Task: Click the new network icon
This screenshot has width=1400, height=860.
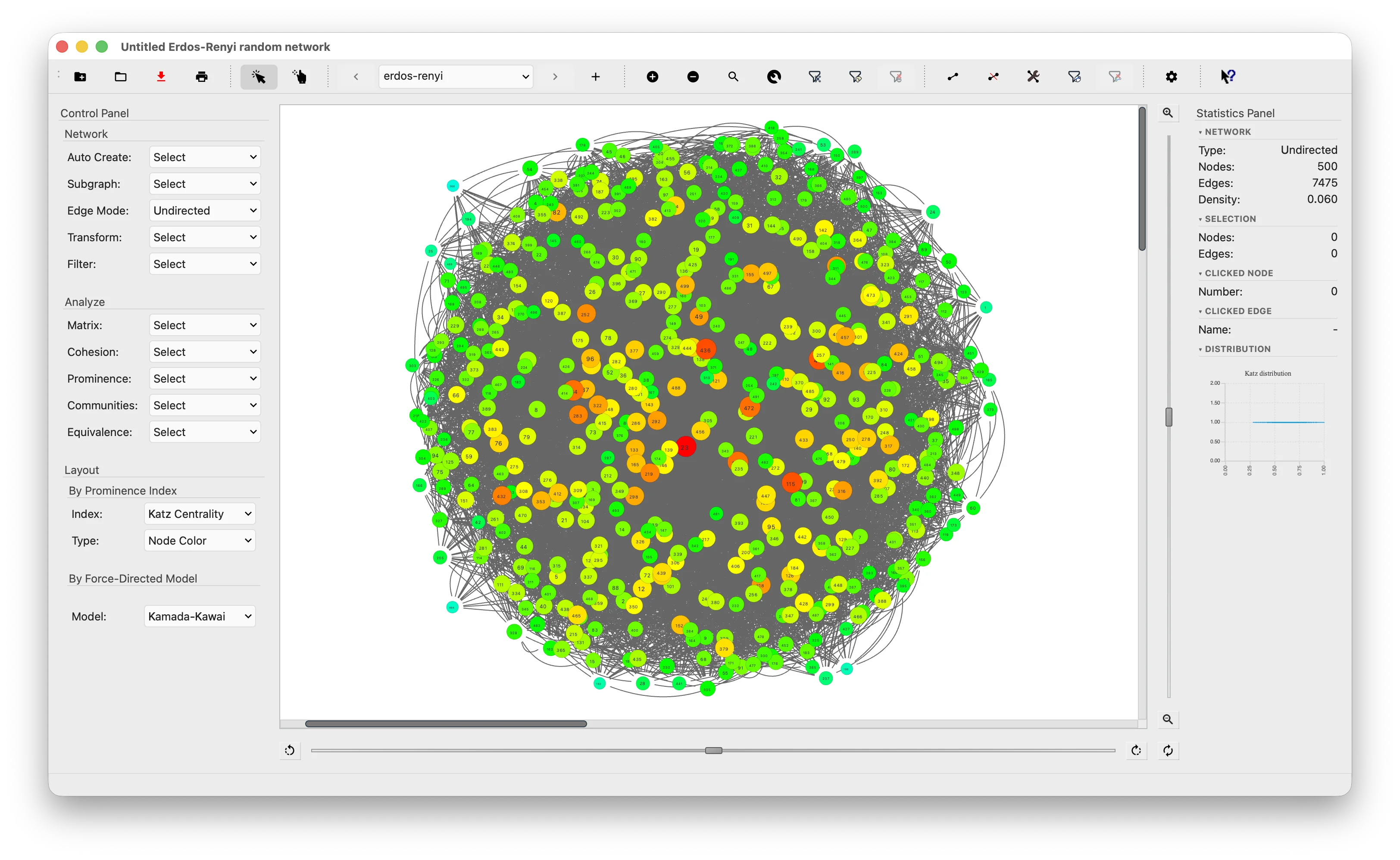Action: pyautogui.click(x=80, y=77)
